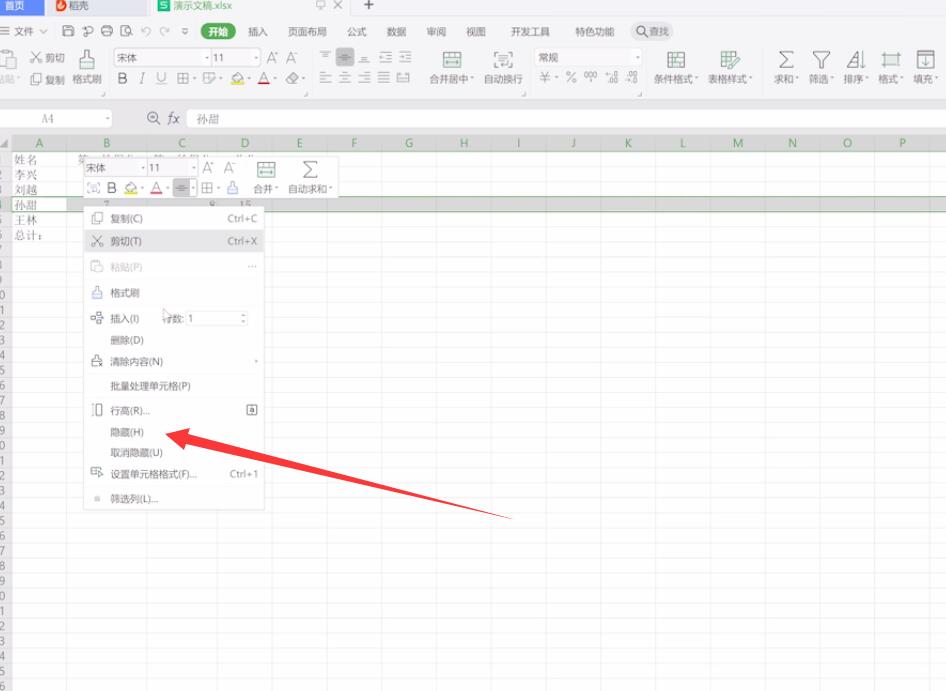The image size is (946, 691).
Task: Open the File (文件) menu dropdown arrow
Action: pos(43,31)
